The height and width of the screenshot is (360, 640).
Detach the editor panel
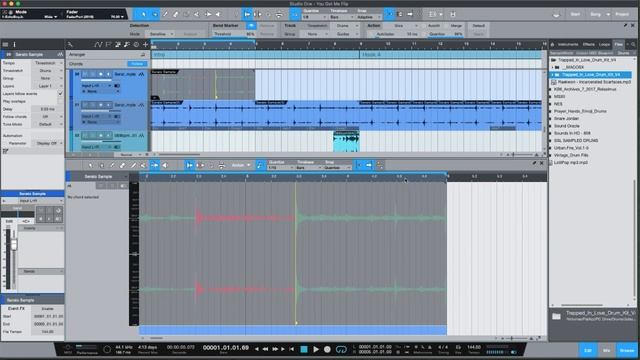tap(534, 163)
